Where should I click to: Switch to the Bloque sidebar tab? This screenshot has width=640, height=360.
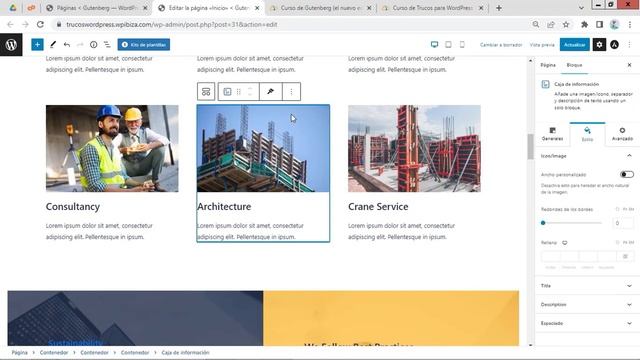pyautogui.click(x=574, y=65)
